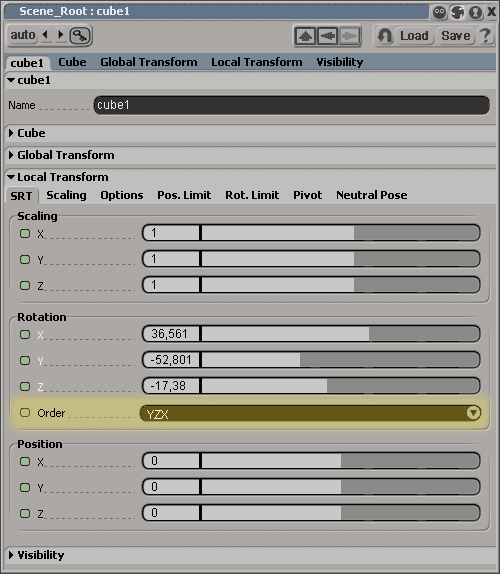500x574 pixels.
Task: Select the Neutral Pose sub-tab
Action: [x=372, y=195]
